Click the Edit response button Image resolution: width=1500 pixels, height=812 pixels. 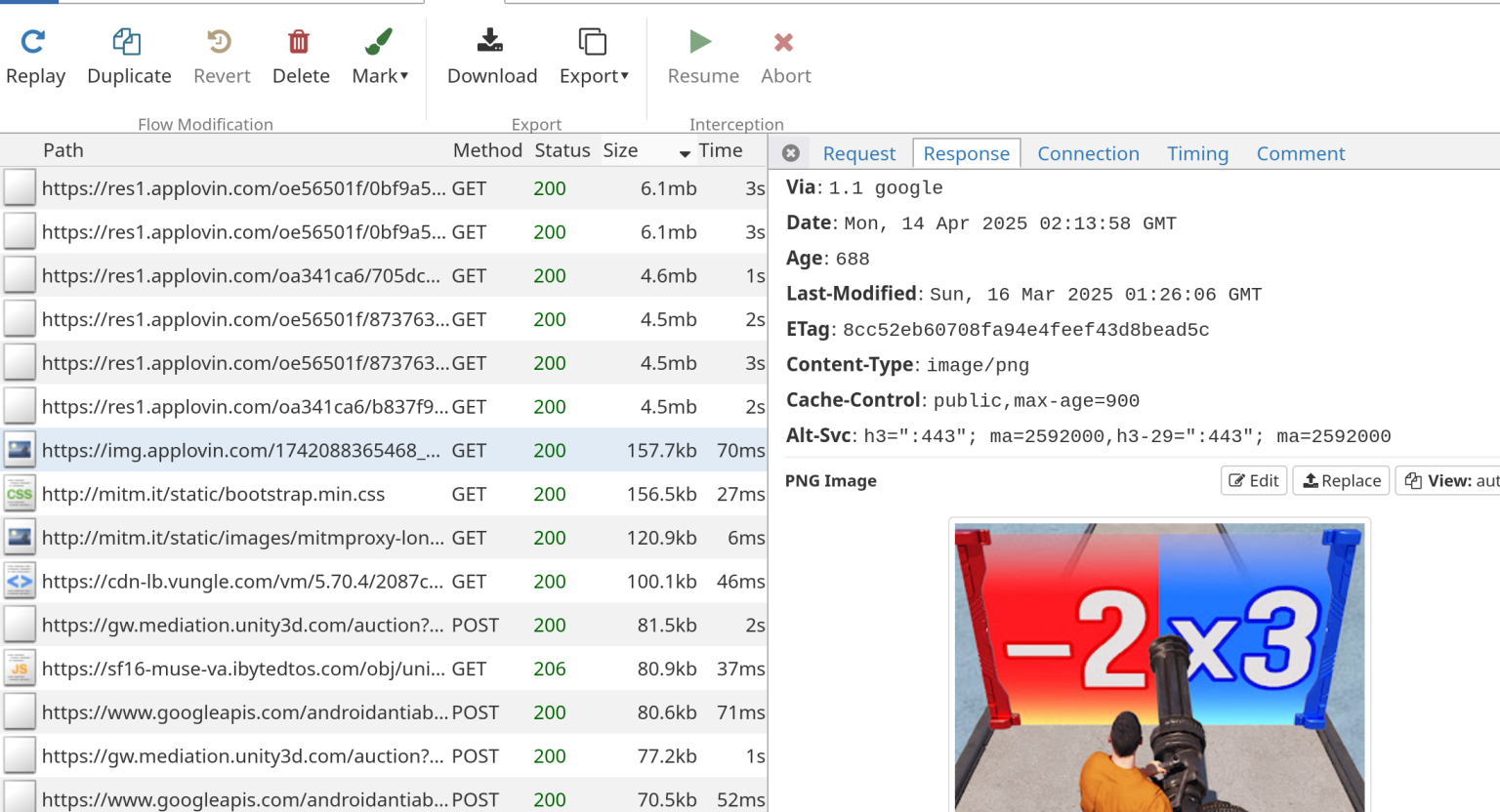[x=1253, y=480]
